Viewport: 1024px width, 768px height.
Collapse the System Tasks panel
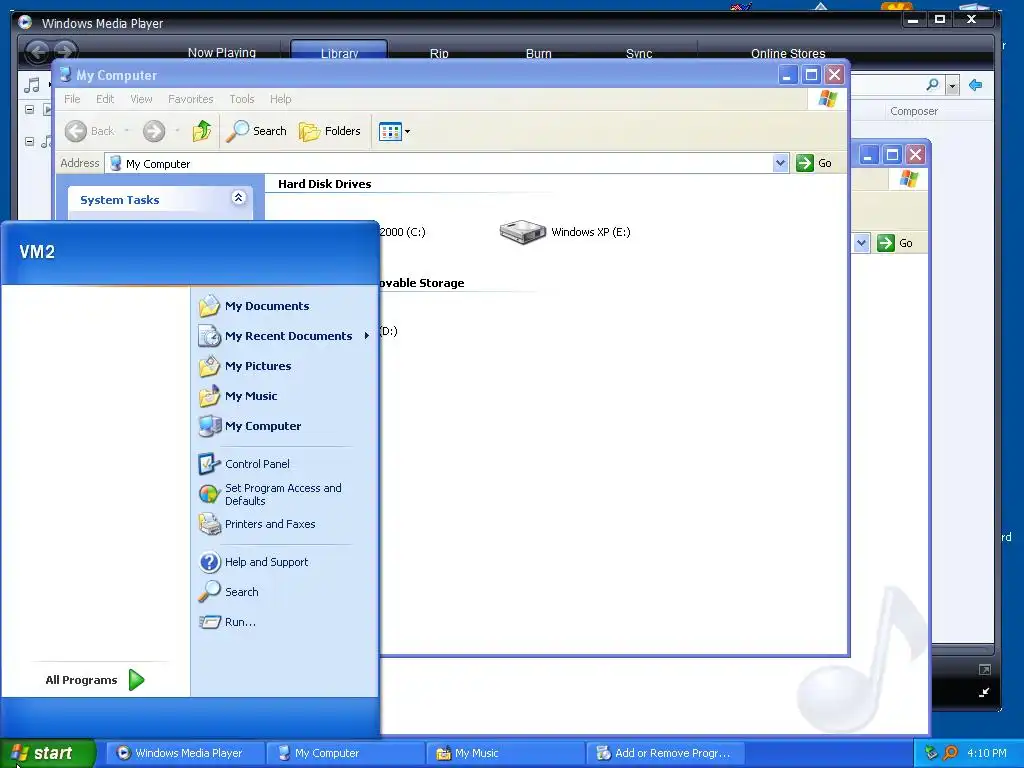tap(238, 198)
